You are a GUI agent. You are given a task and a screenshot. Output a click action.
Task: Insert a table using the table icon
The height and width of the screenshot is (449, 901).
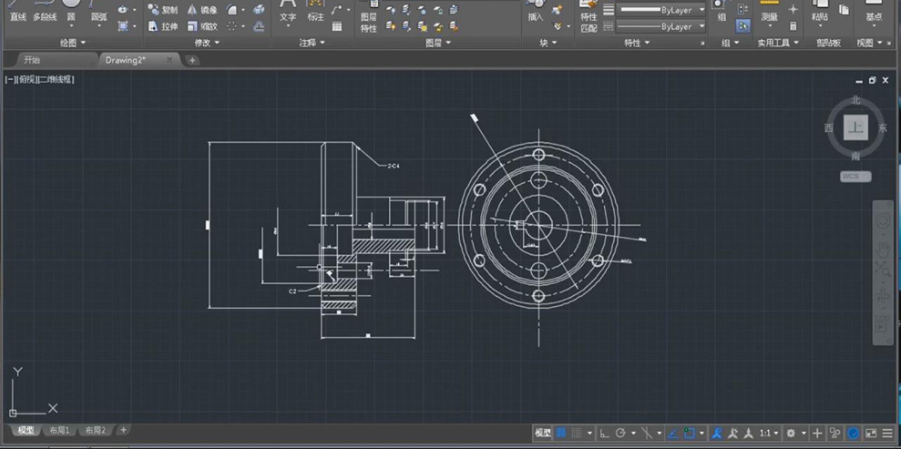(x=337, y=26)
